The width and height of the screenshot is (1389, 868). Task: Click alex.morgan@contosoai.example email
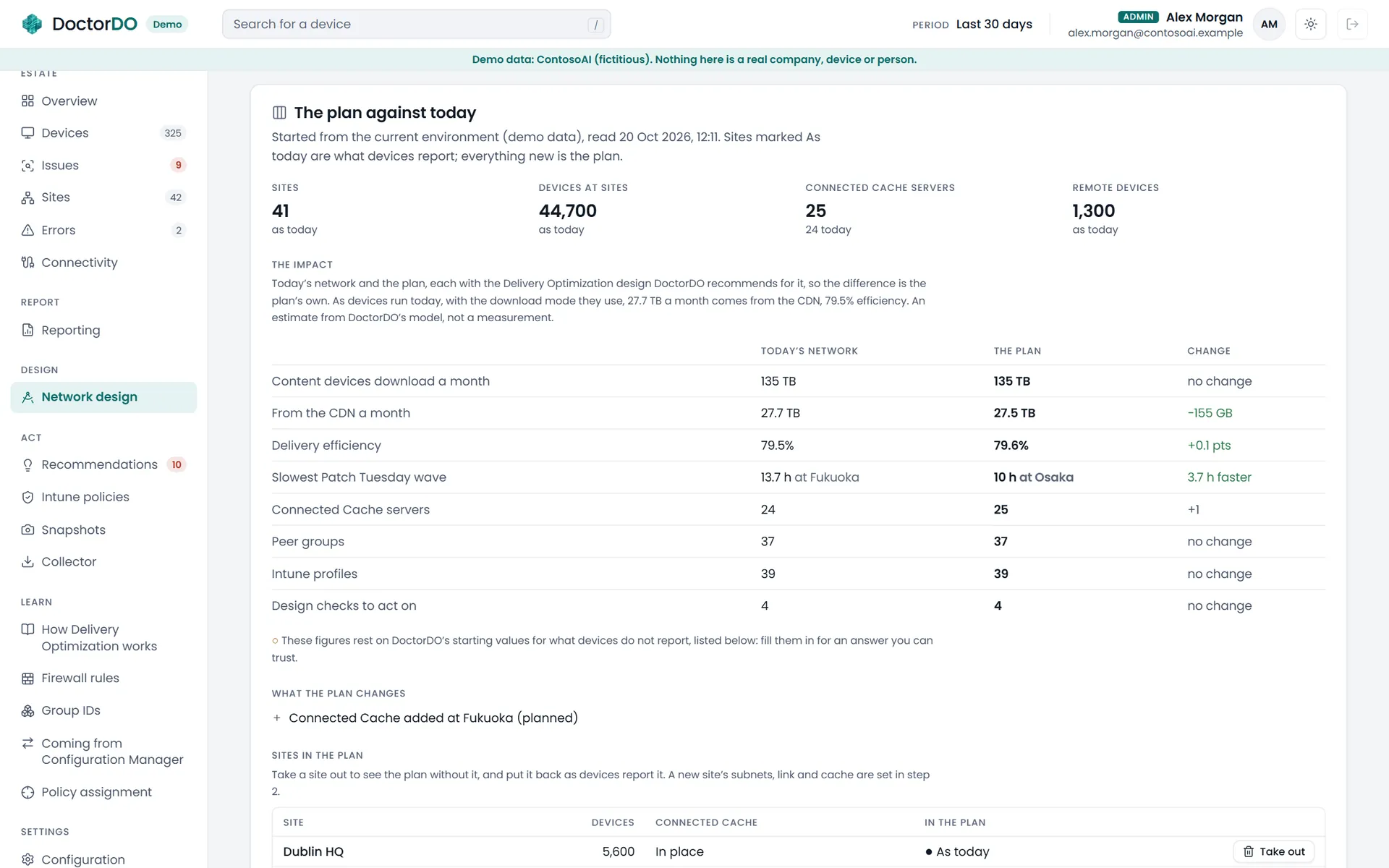pyautogui.click(x=1155, y=33)
